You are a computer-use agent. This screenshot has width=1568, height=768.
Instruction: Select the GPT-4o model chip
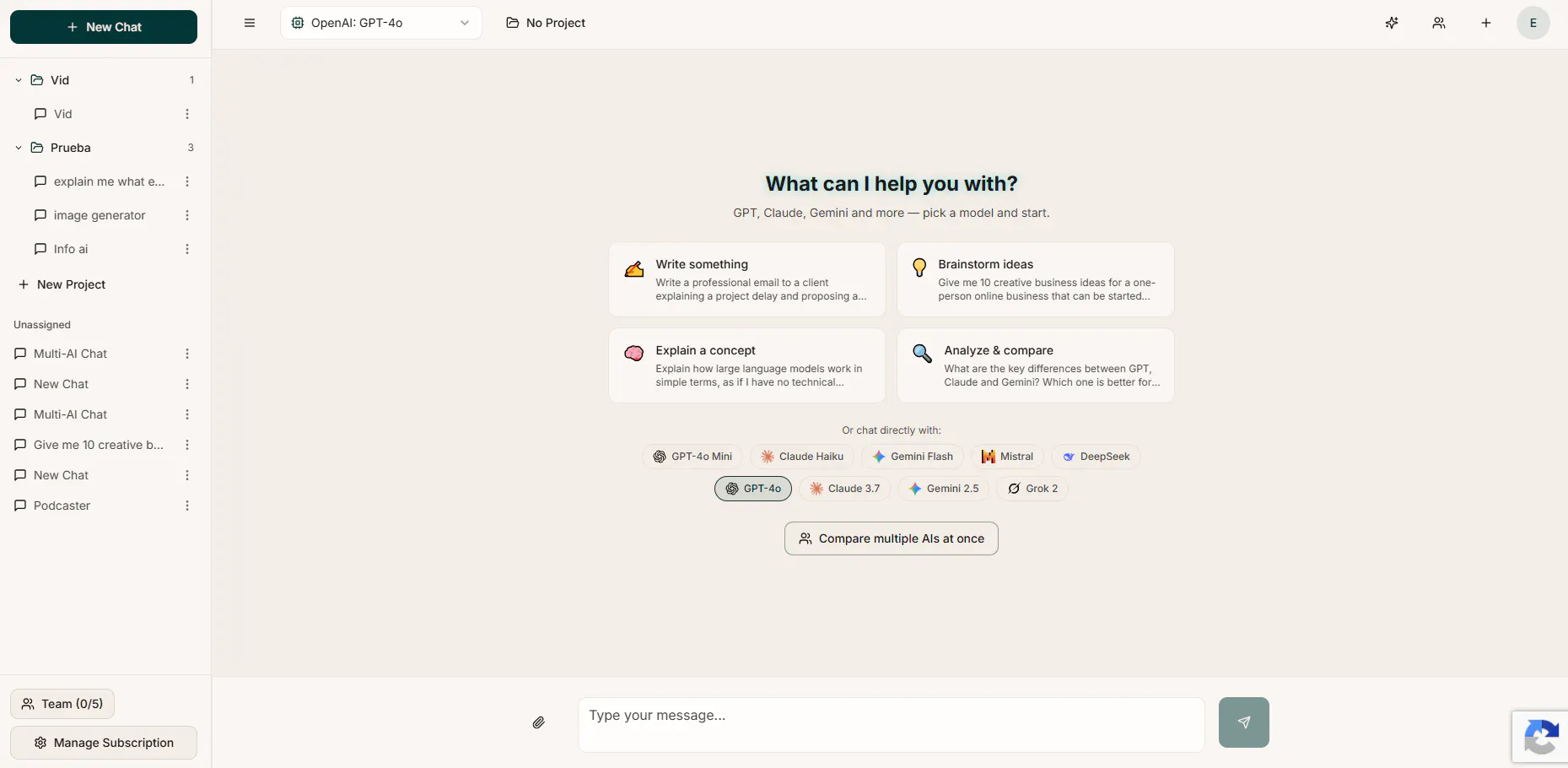753,489
